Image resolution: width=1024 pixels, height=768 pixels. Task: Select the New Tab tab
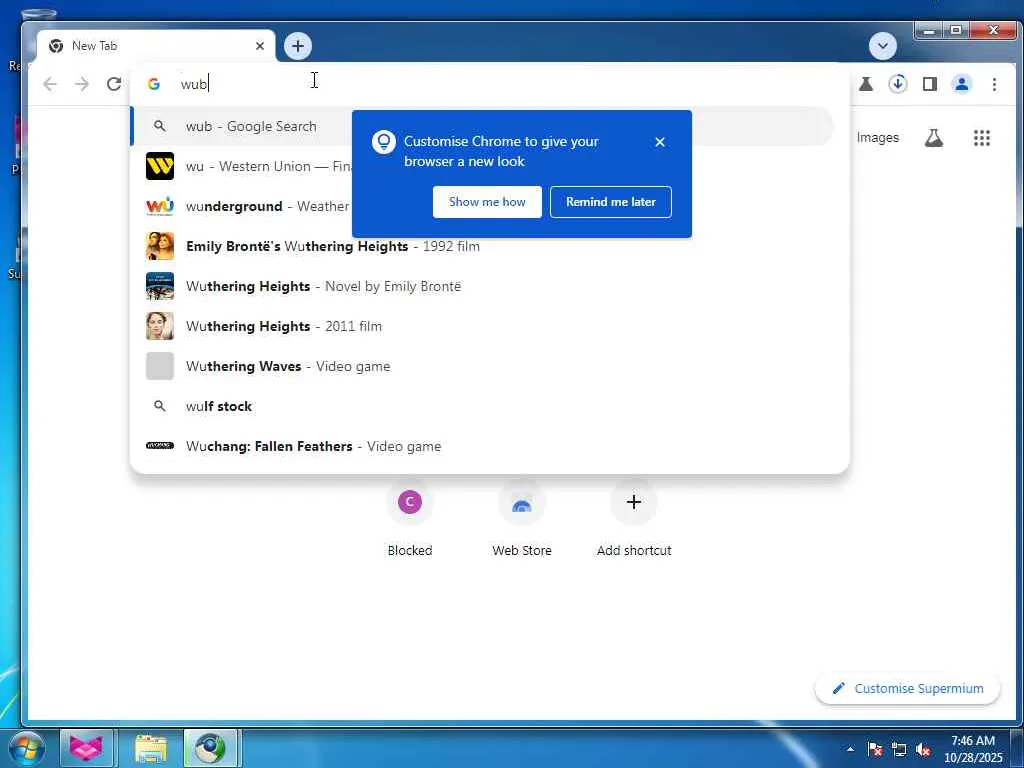point(155,46)
